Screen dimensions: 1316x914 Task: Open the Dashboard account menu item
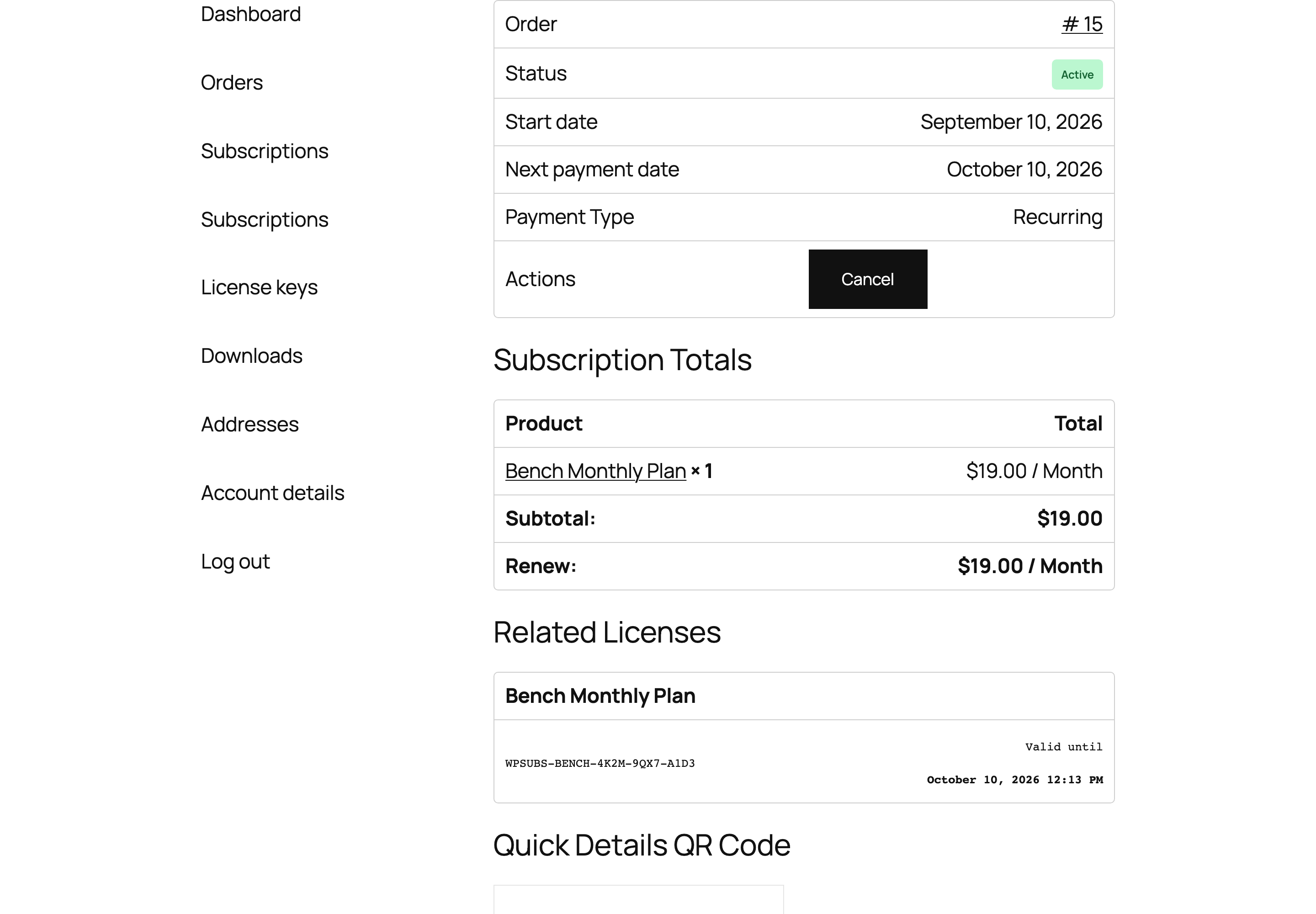point(250,14)
